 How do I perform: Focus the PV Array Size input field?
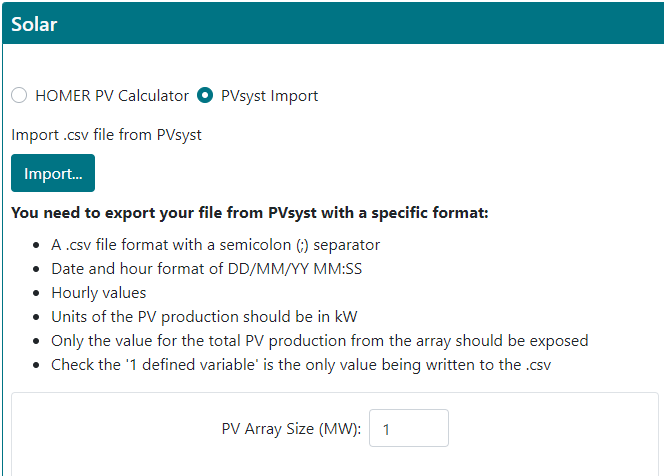409,429
